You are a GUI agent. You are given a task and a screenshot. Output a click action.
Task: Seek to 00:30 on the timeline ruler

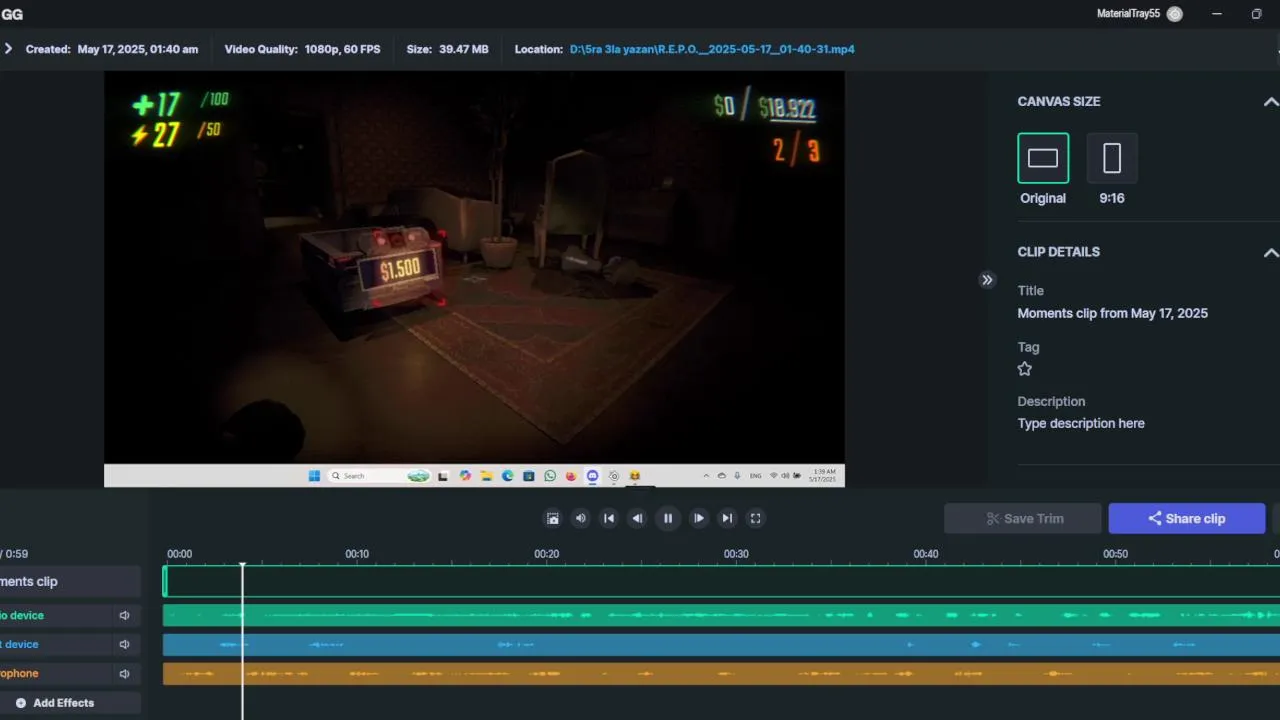pos(736,554)
